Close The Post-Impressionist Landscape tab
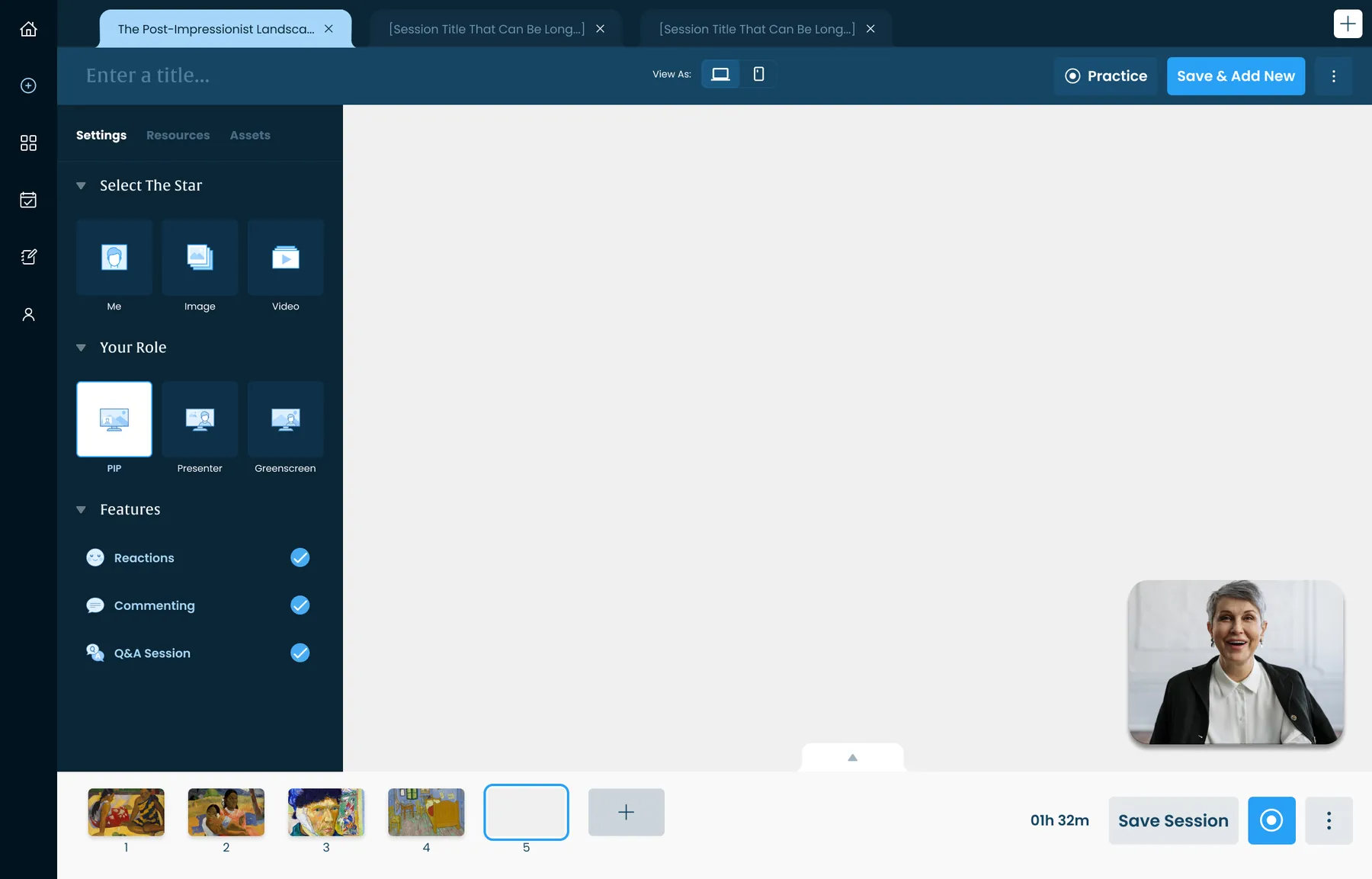 coord(329,29)
